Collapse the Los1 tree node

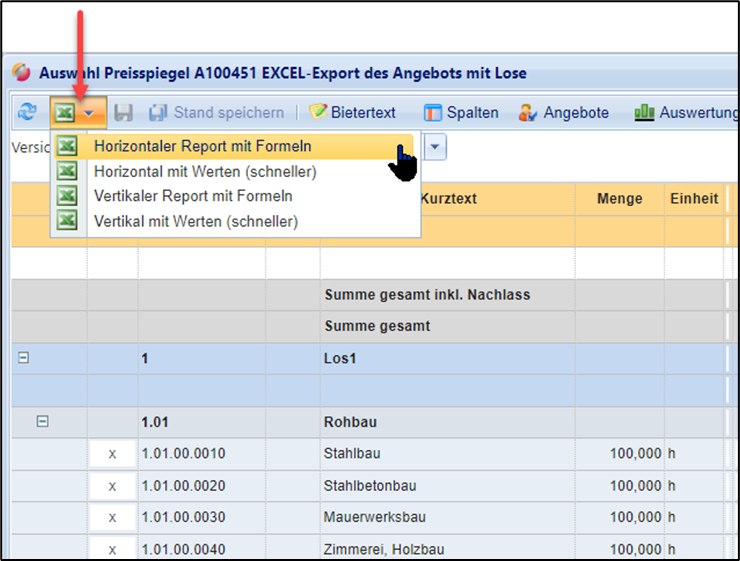click(x=23, y=358)
